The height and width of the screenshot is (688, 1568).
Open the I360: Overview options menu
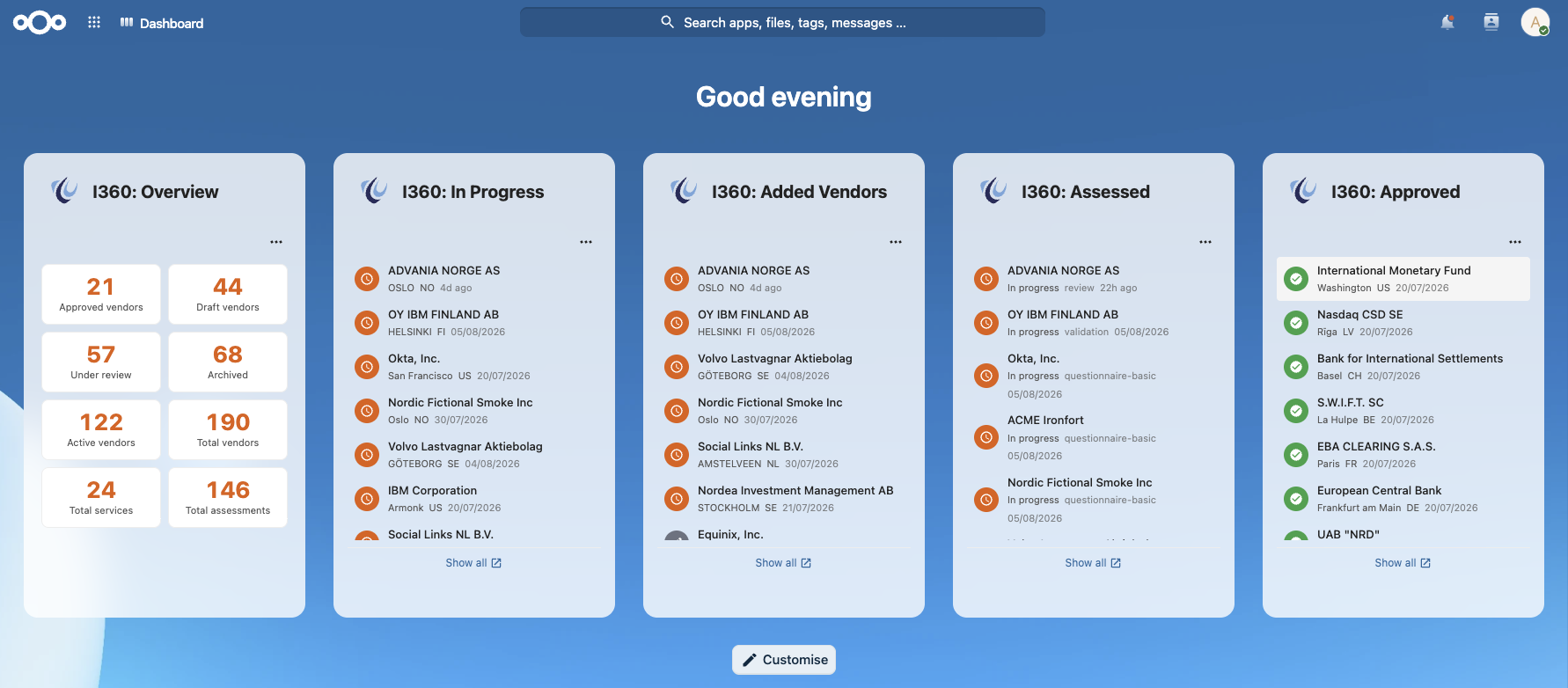click(276, 242)
